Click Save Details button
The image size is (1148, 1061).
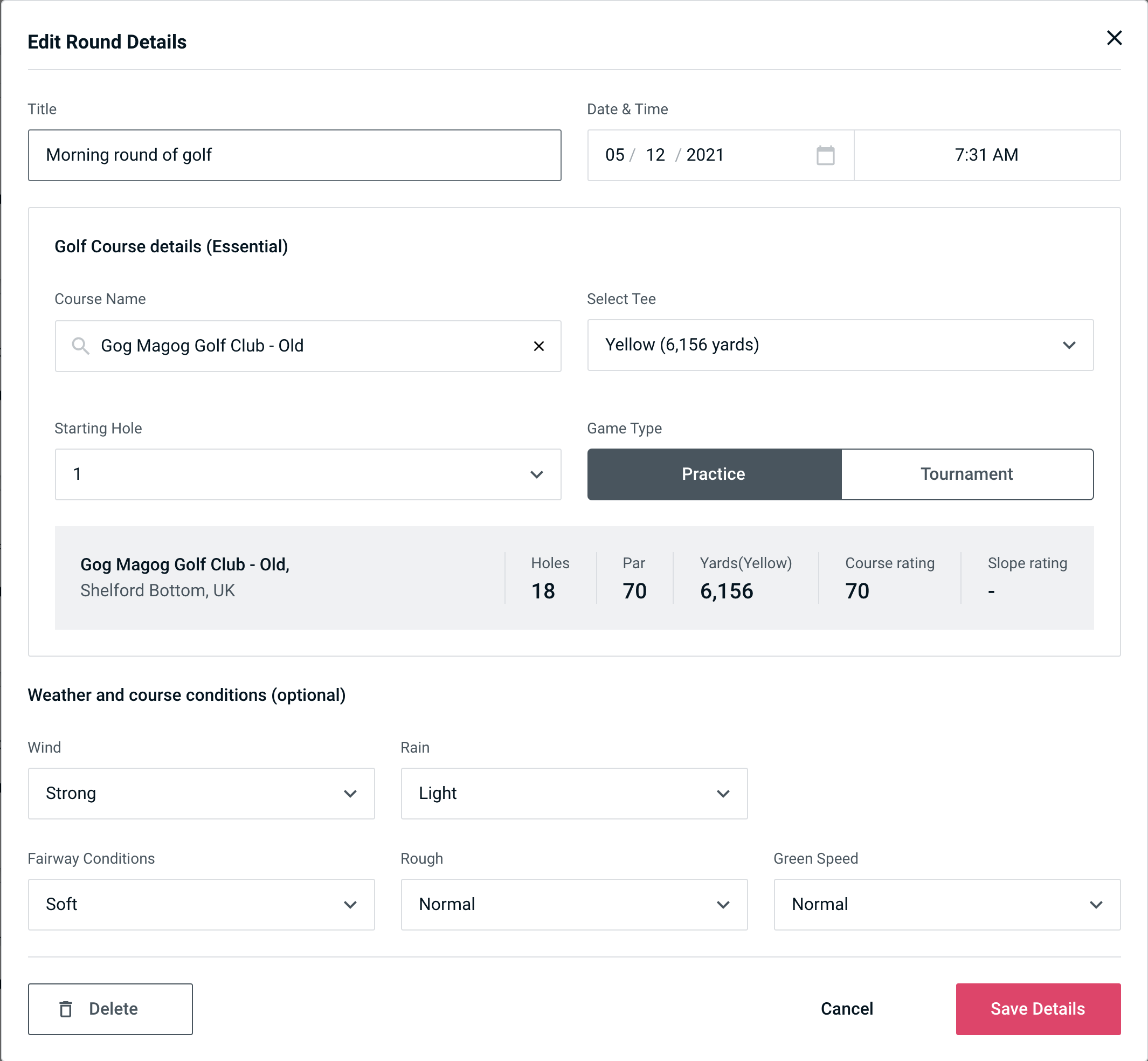(1037, 1008)
